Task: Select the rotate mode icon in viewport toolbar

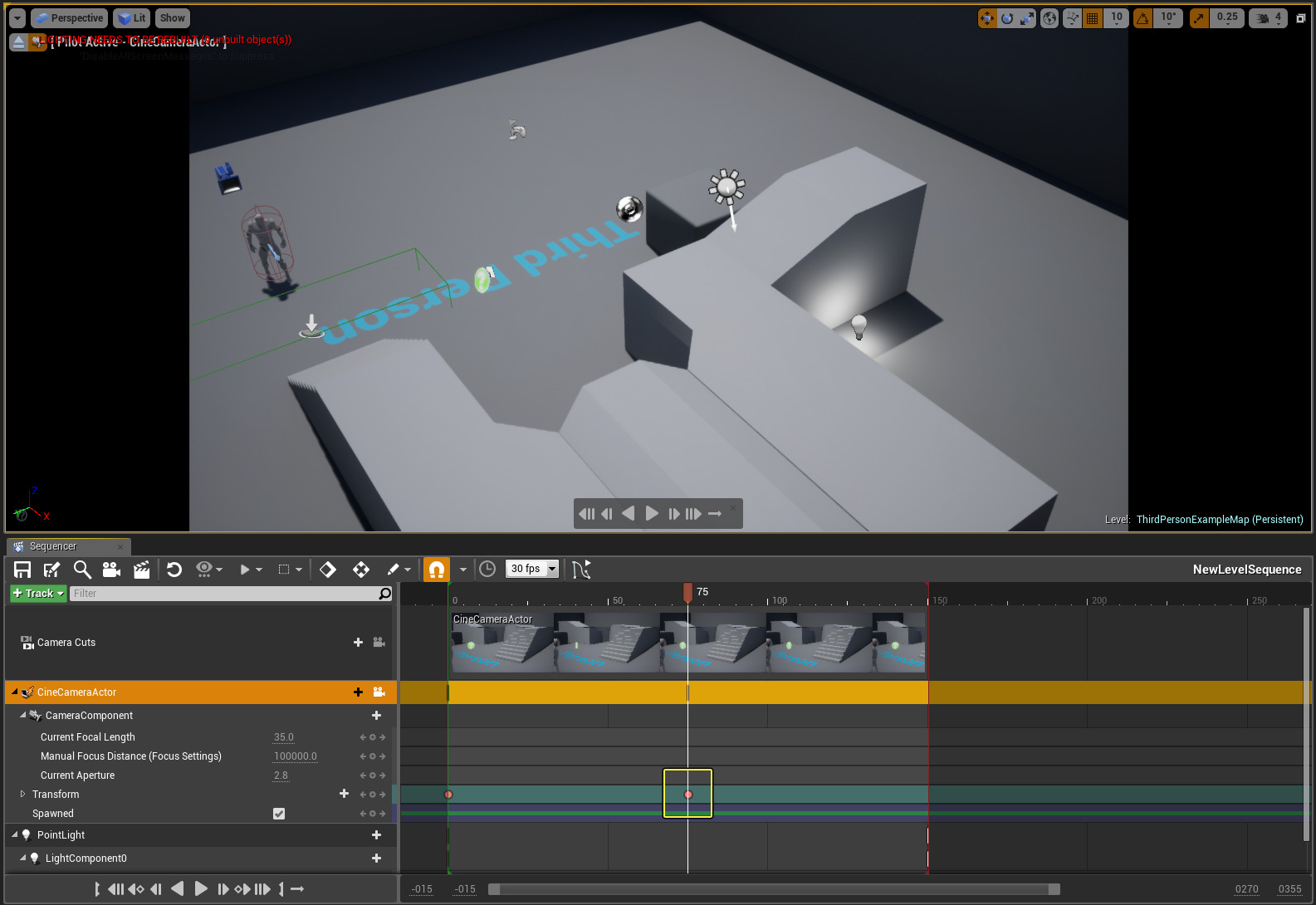Action: click(x=1007, y=17)
